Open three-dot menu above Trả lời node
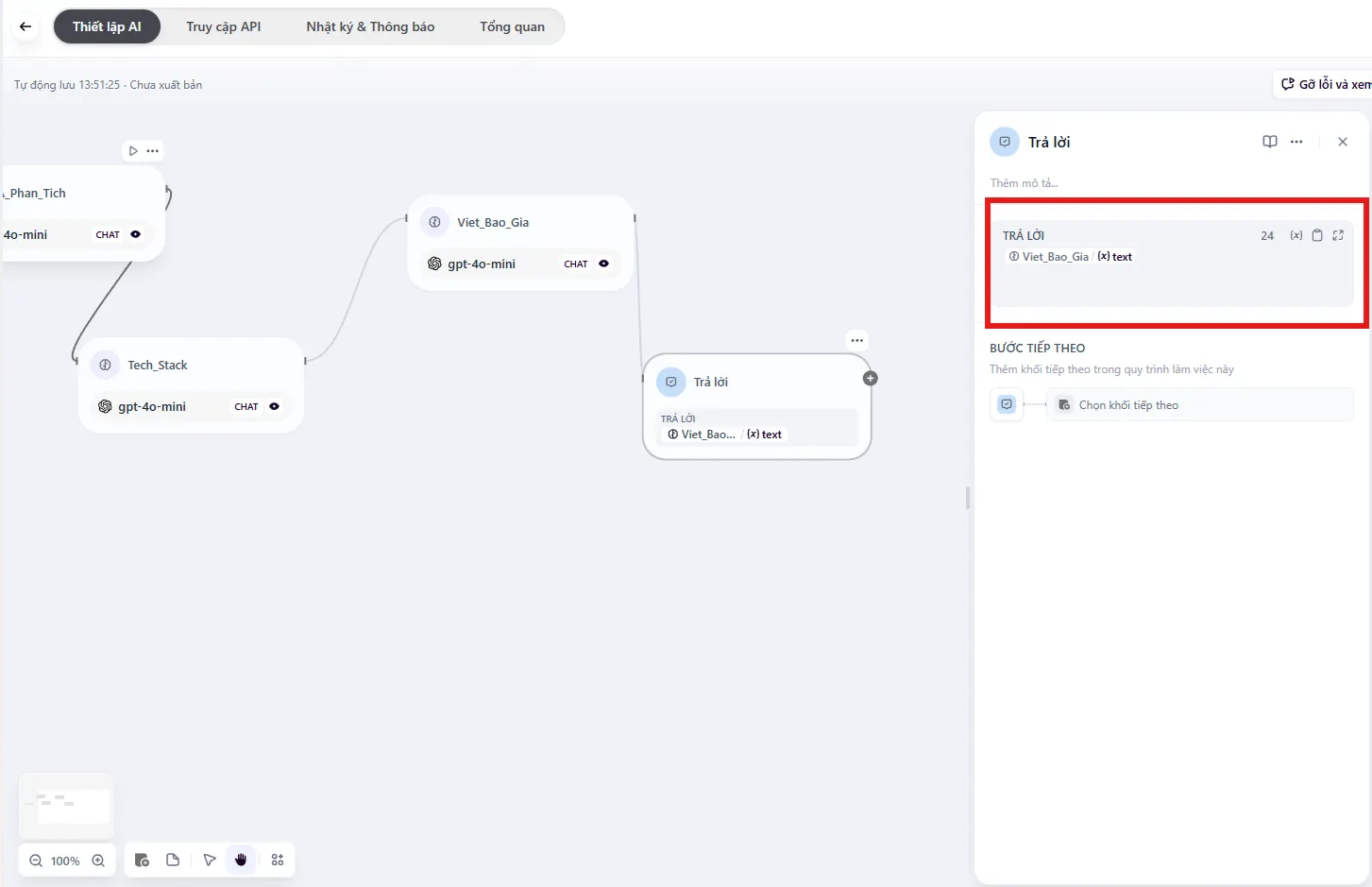Viewport: 1372px width, 887px height. click(856, 340)
